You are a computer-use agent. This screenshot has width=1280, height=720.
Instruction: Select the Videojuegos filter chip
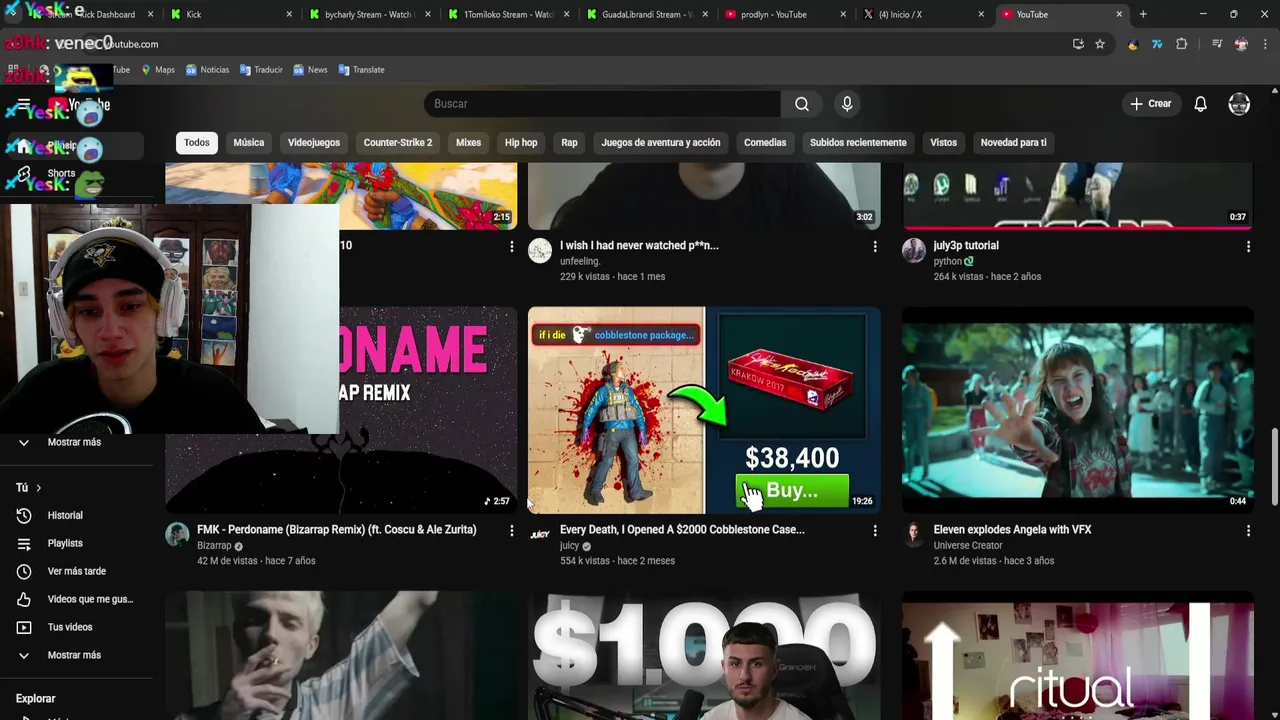[x=314, y=142]
